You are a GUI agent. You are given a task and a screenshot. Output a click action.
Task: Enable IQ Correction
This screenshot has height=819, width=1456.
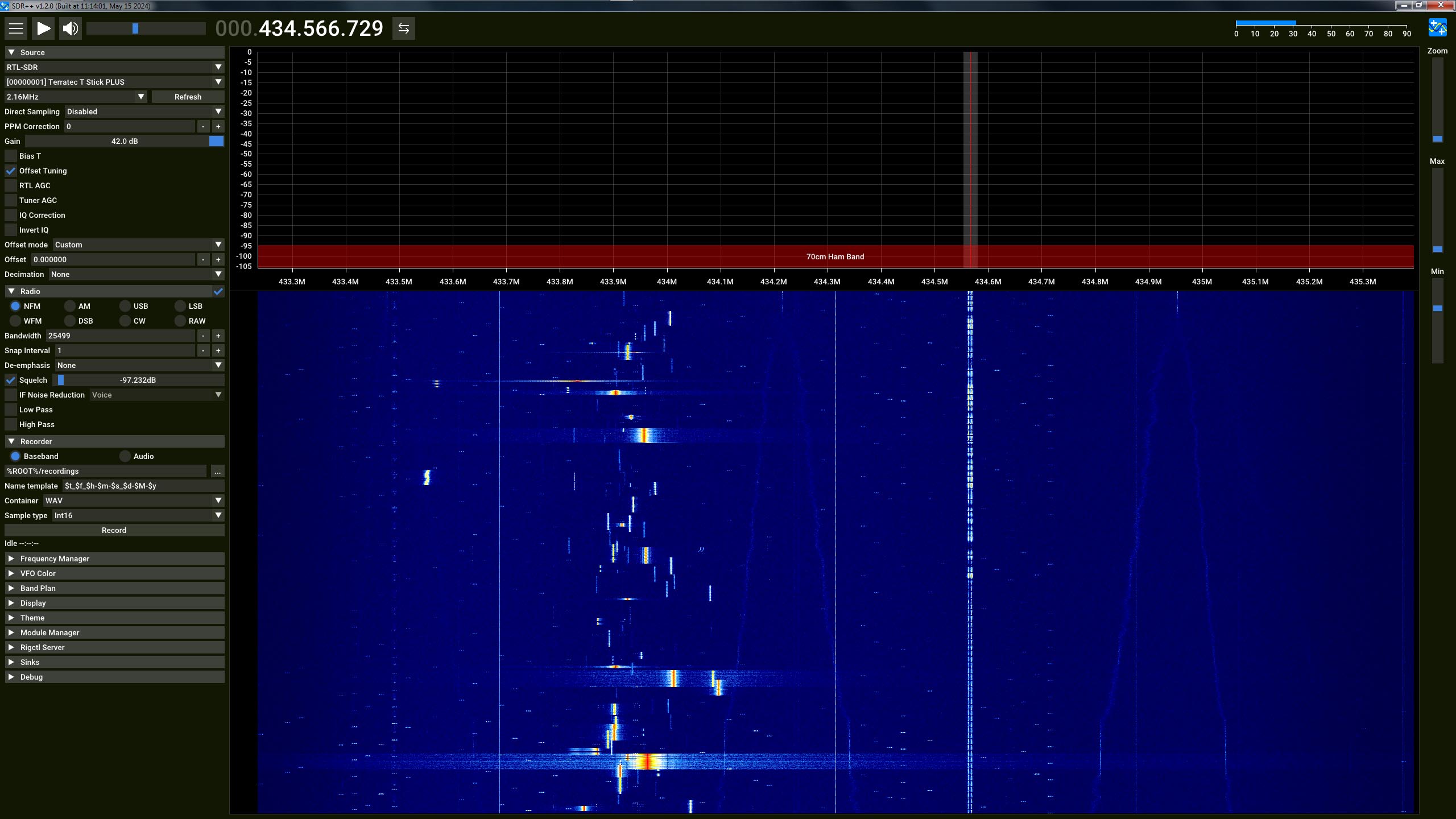11,215
